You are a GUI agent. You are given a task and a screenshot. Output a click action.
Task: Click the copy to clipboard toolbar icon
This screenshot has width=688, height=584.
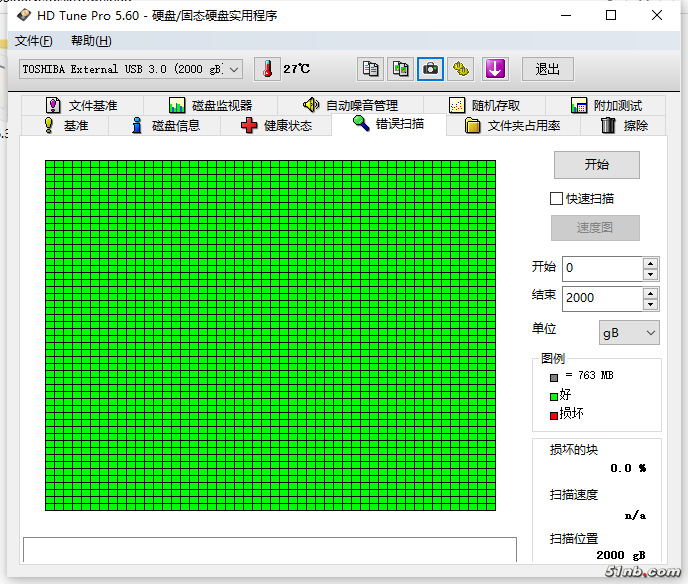pyautogui.click(x=370, y=69)
